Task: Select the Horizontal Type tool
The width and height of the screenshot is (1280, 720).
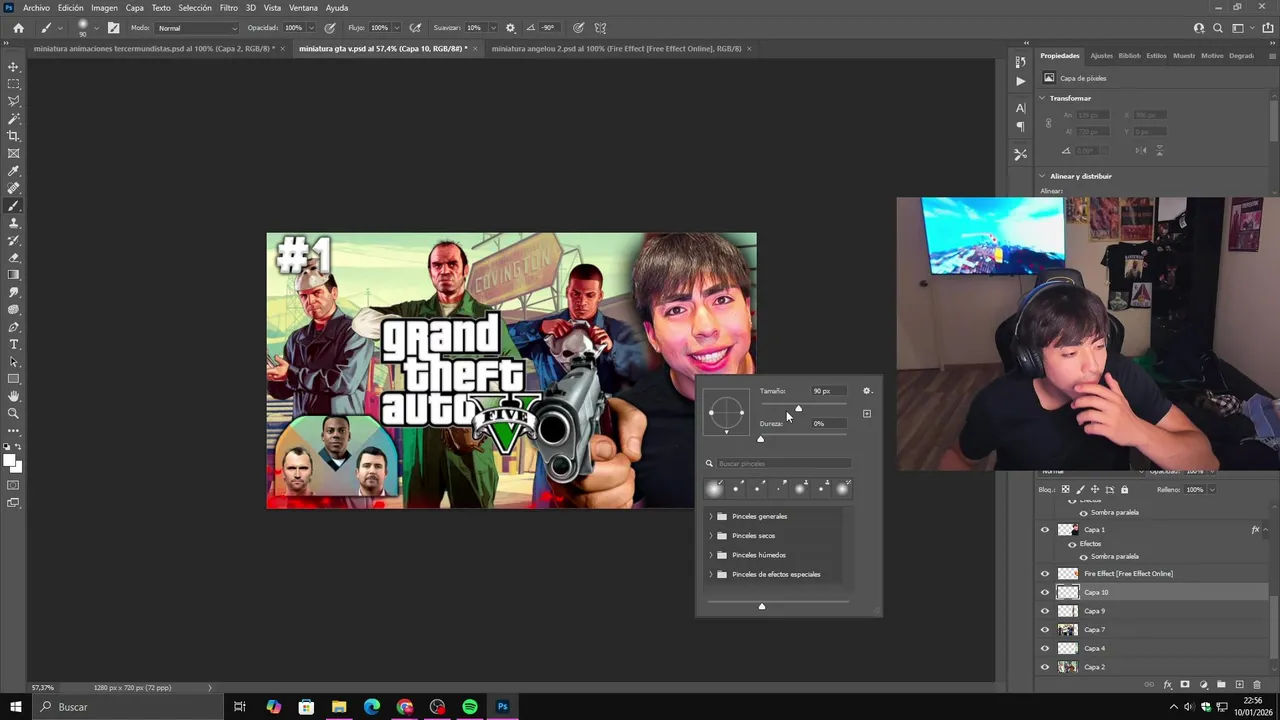Action: (x=14, y=344)
